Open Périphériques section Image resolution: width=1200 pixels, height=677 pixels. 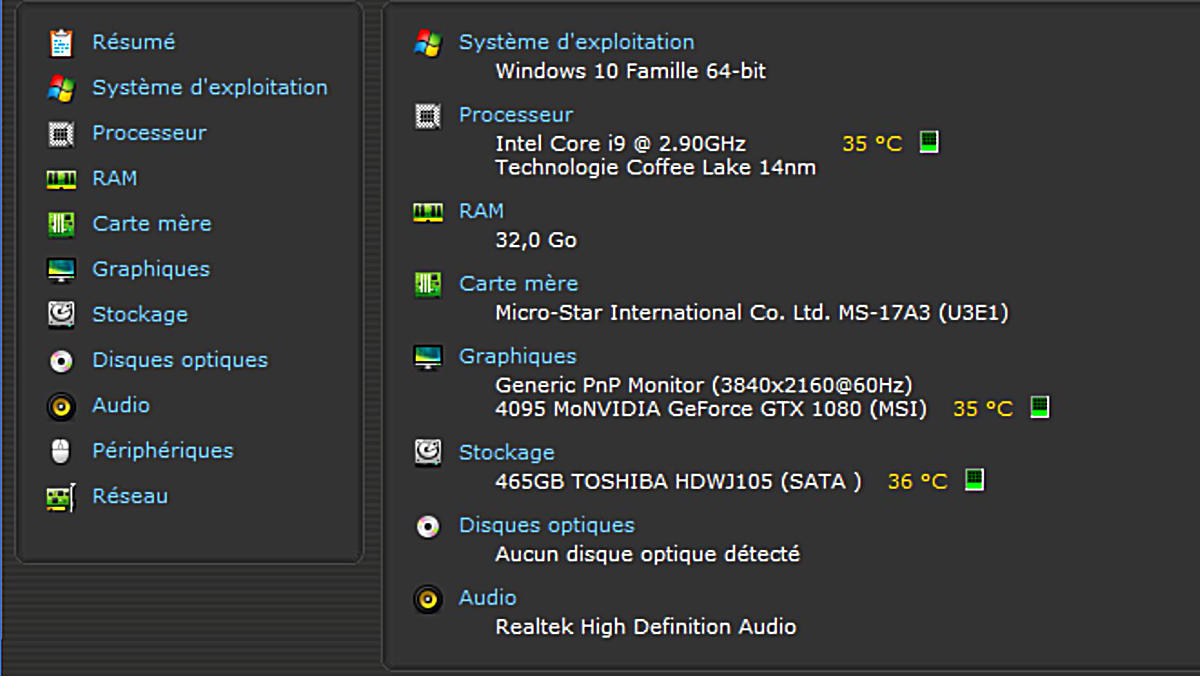pos(163,451)
